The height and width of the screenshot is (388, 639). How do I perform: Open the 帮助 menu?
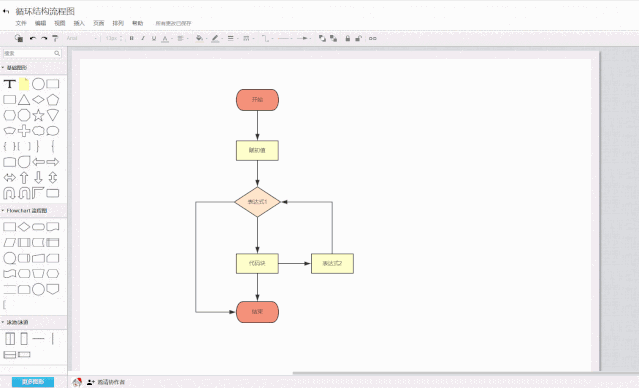pyautogui.click(x=137, y=23)
